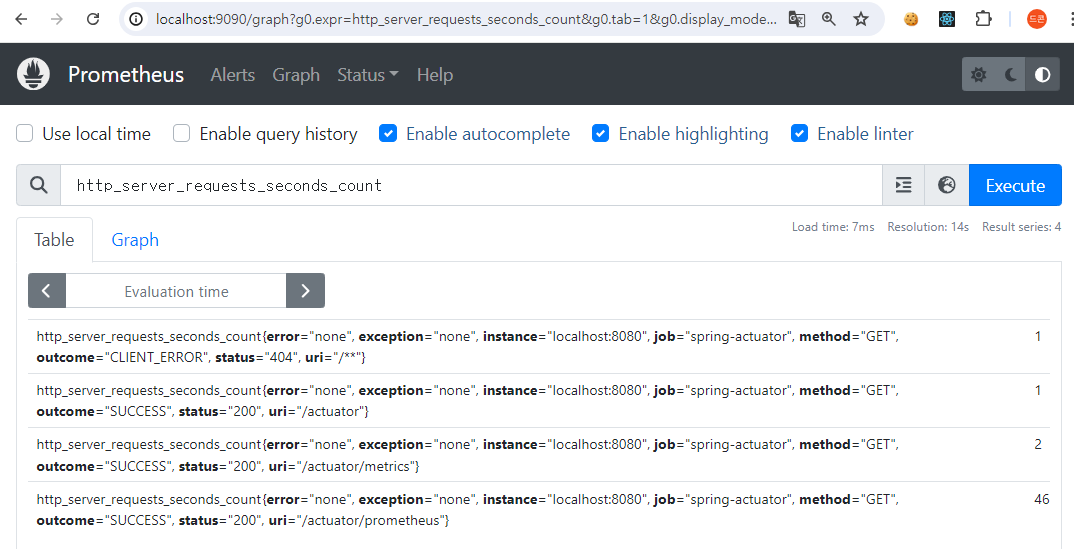The height and width of the screenshot is (549, 1074).
Task: Go forward with browser forward arrow
Action: (57, 19)
